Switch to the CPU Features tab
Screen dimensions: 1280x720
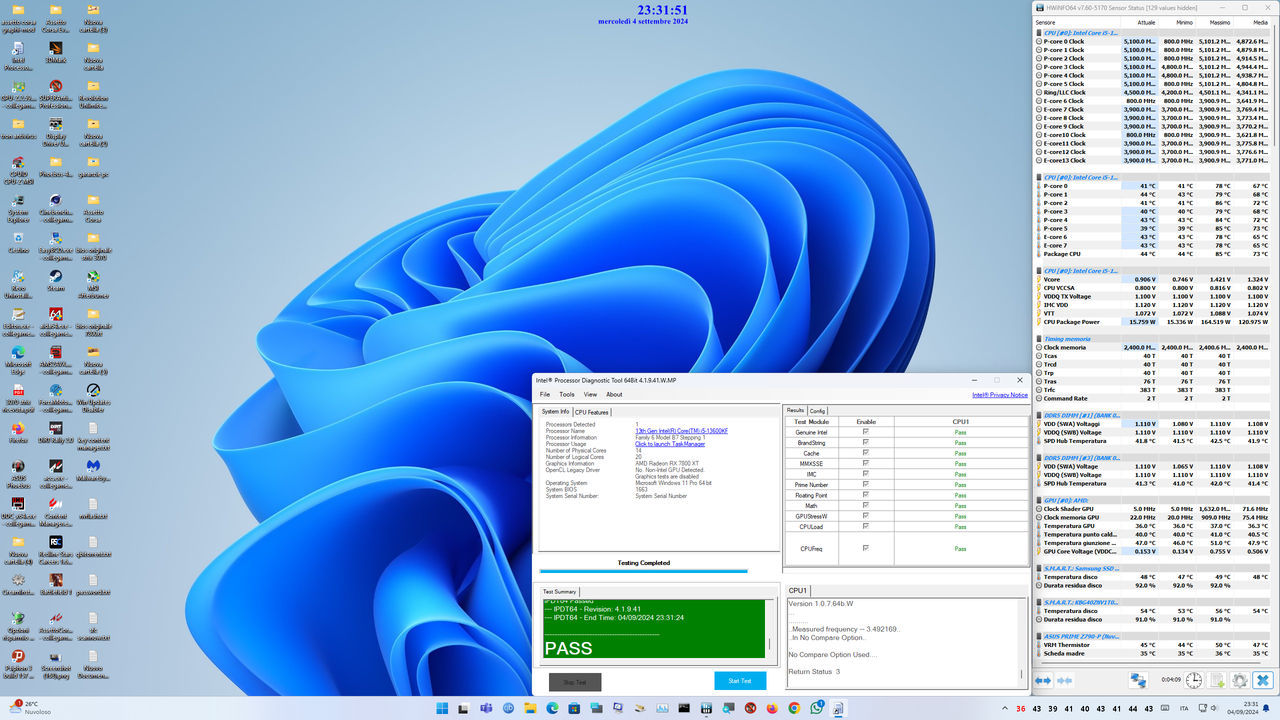[592, 411]
